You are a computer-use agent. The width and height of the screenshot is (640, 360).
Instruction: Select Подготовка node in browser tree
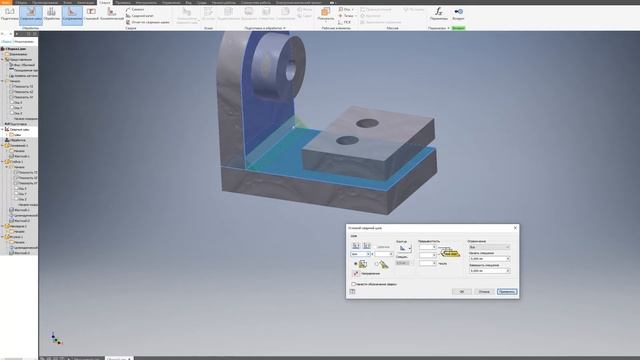[x=16, y=124]
